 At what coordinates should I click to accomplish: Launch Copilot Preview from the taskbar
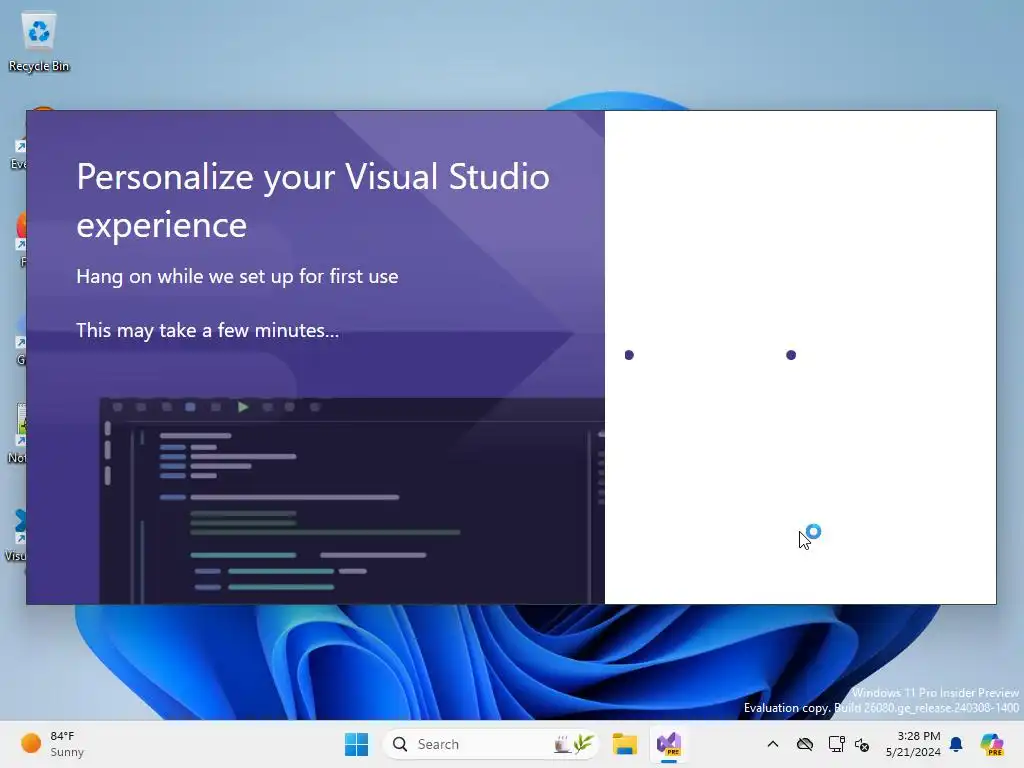pos(992,744)
